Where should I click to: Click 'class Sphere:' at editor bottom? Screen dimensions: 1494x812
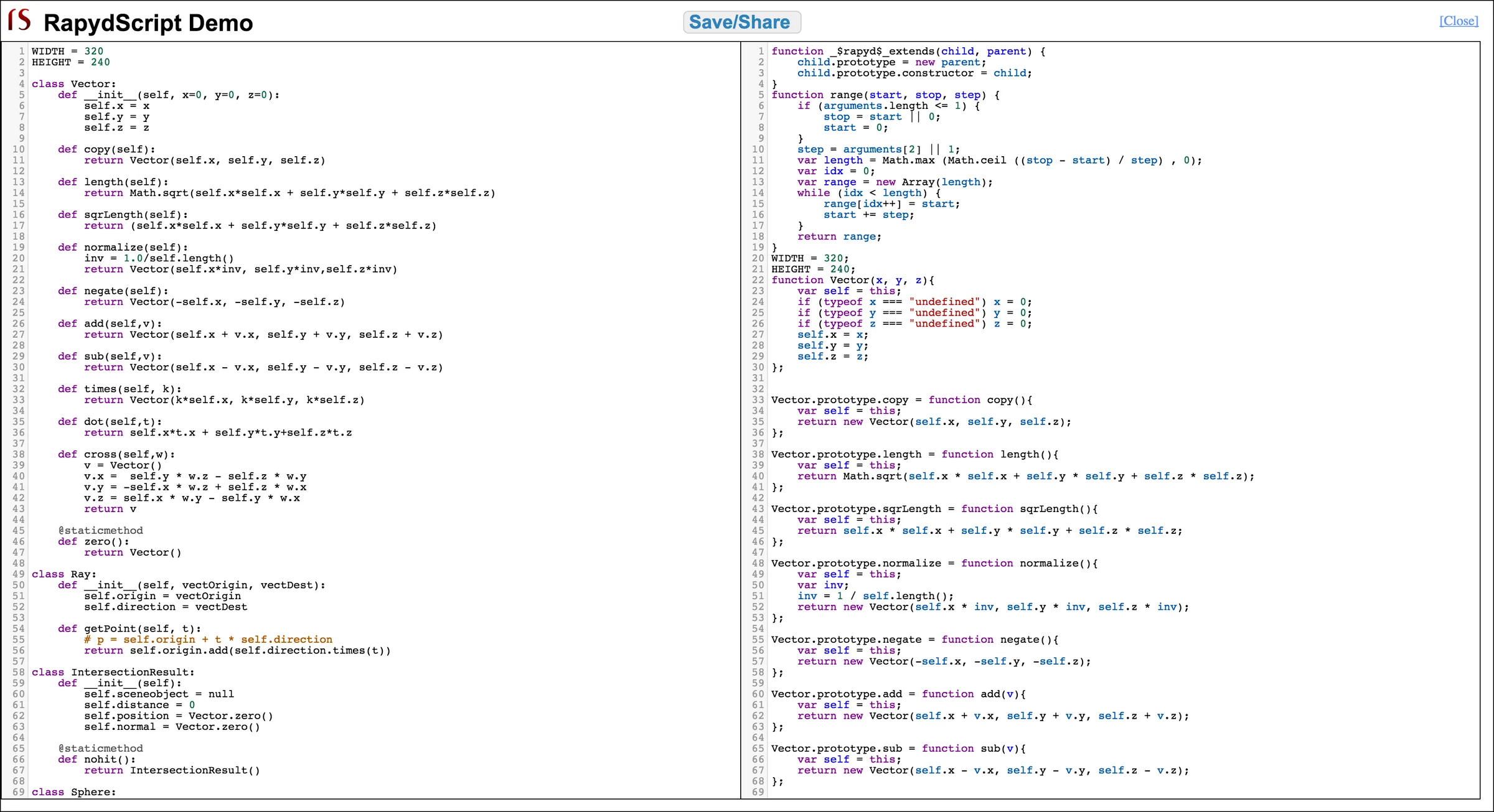pyautogui.click(x=73, y=792)
